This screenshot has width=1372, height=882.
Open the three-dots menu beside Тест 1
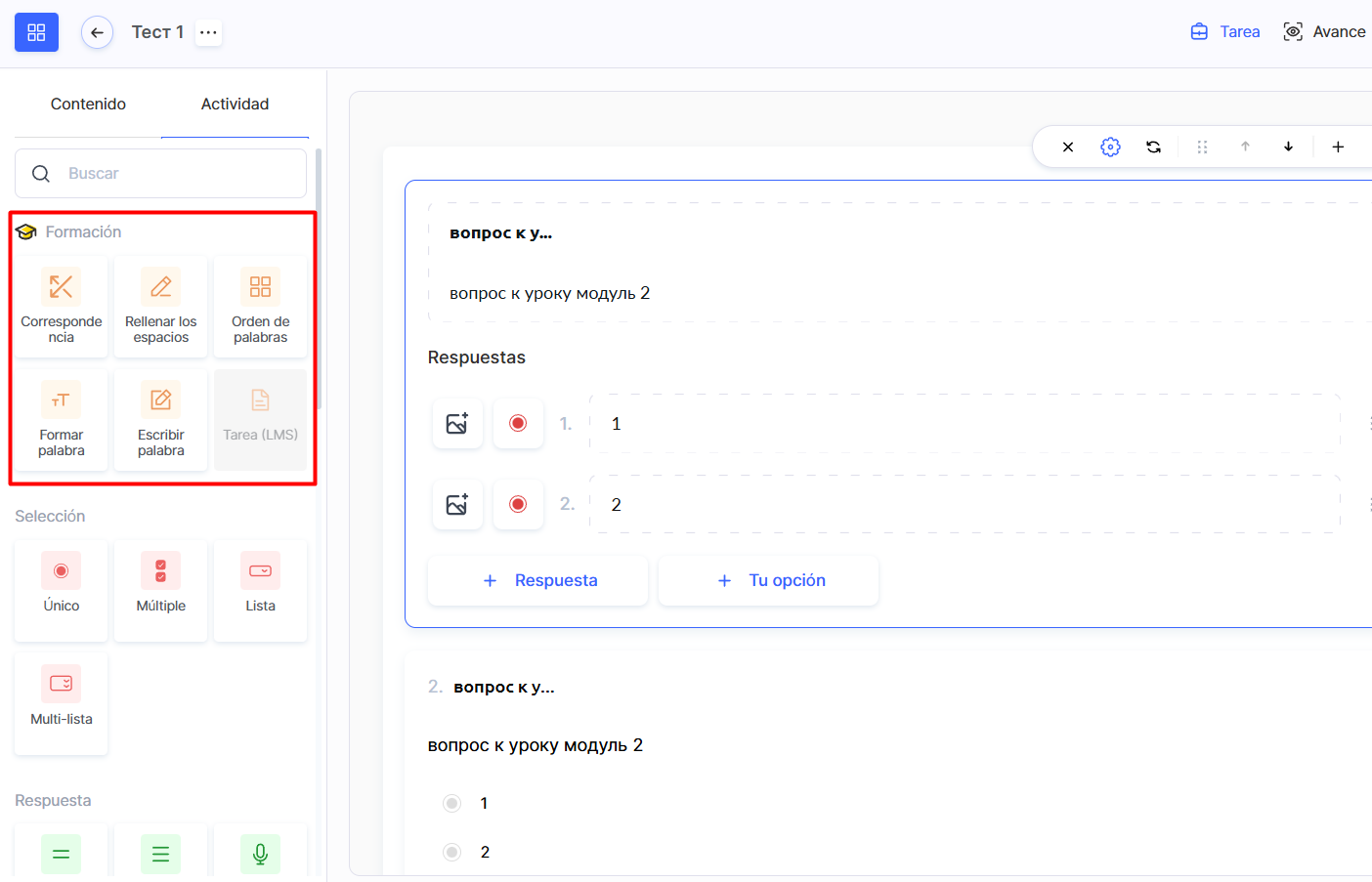tap(208, 32)
